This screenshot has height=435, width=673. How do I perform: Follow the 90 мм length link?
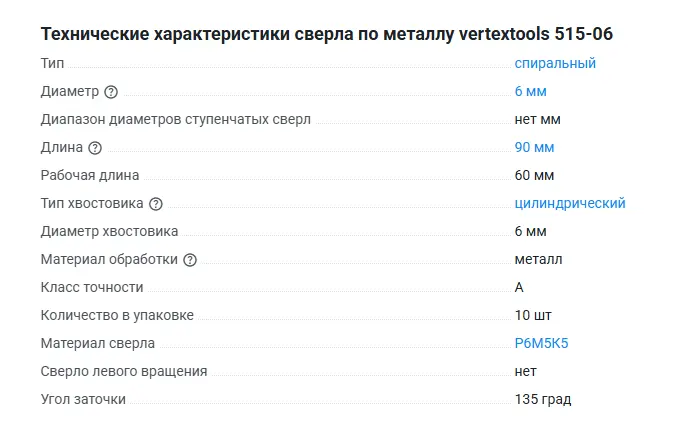click(x=534, y=147)
